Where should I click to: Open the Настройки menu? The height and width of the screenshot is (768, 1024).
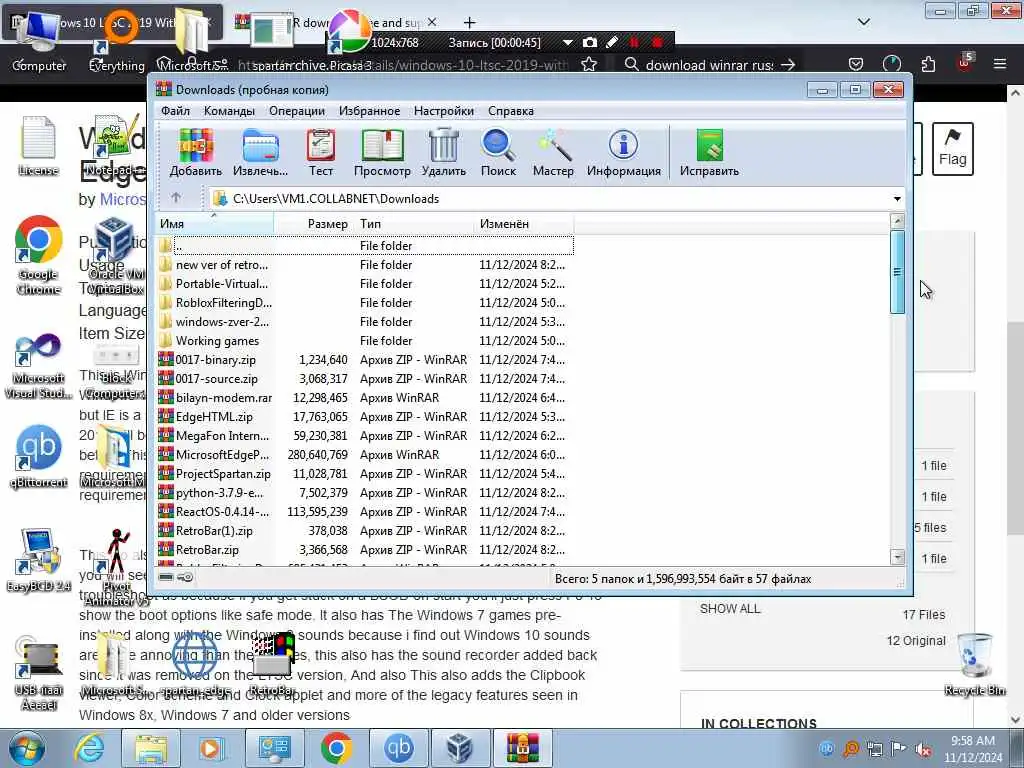[443, 111]
